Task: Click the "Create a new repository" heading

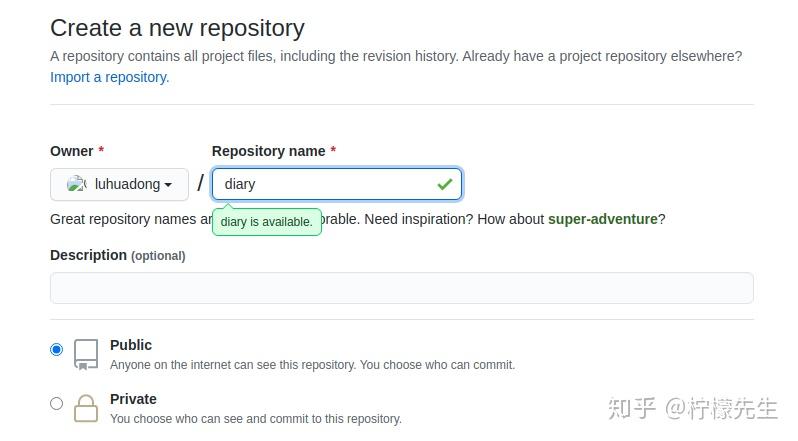Action: pyautogui.click(x=177, y=28)
